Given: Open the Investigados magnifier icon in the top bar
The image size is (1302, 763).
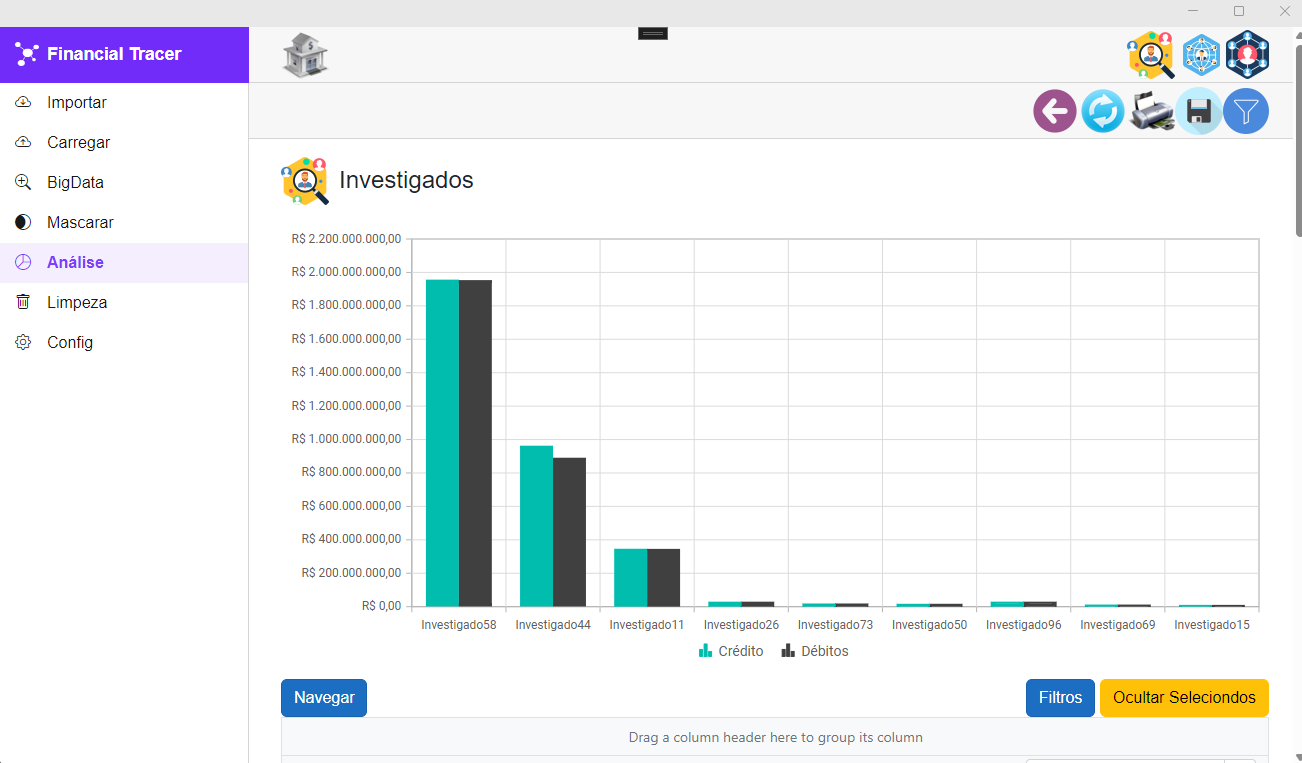Looking at the screenshot, I should (x=1150, y=55).
